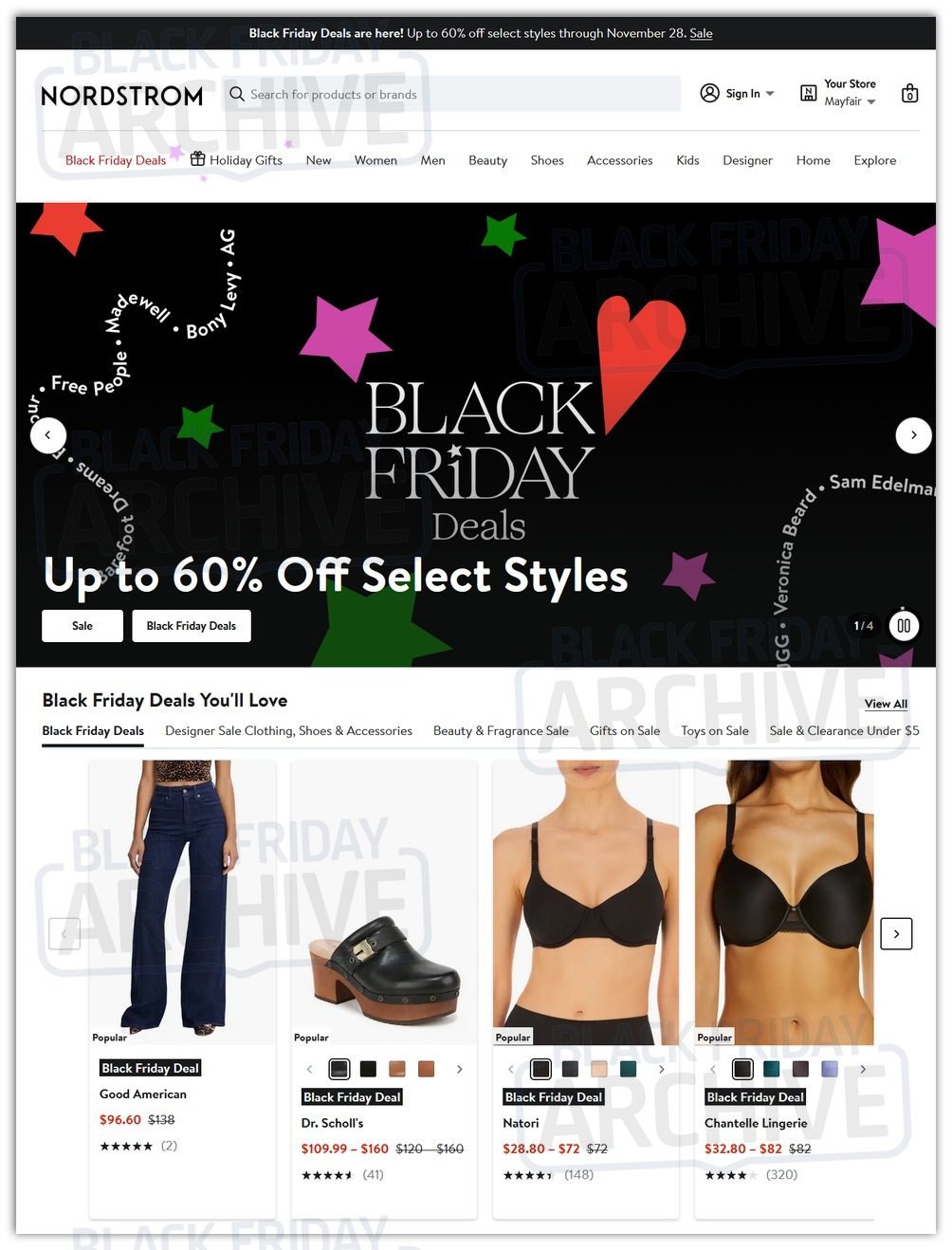Show next products in deals carousel
Viewport: 952px width, 1250px height.
pos(896,934)
